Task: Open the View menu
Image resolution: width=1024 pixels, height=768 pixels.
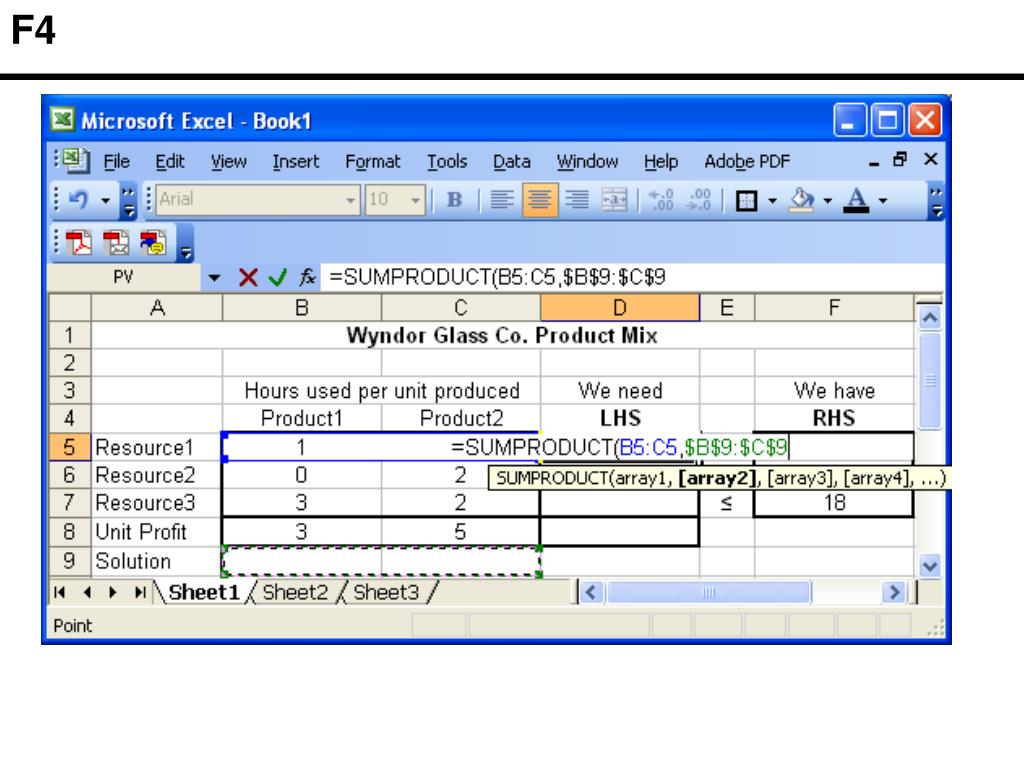Action: [229, 161]
